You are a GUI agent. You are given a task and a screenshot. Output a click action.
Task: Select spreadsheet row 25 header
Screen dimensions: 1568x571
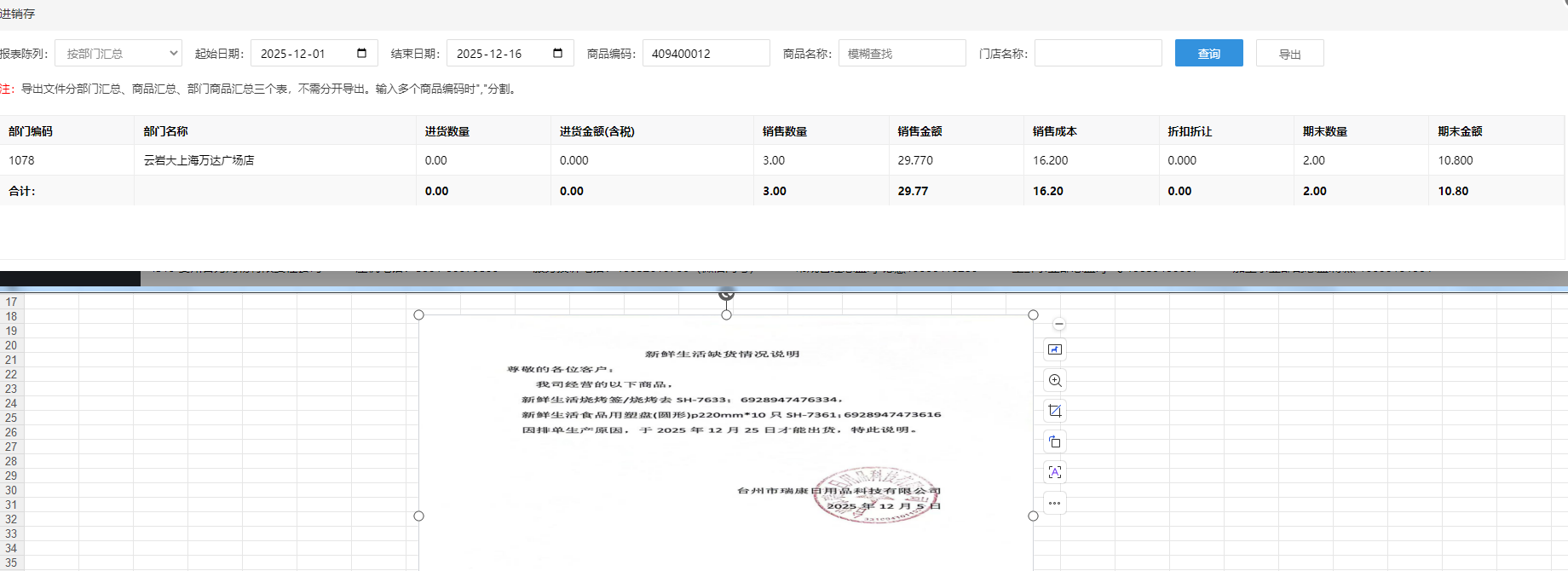[x=11, y=418]
